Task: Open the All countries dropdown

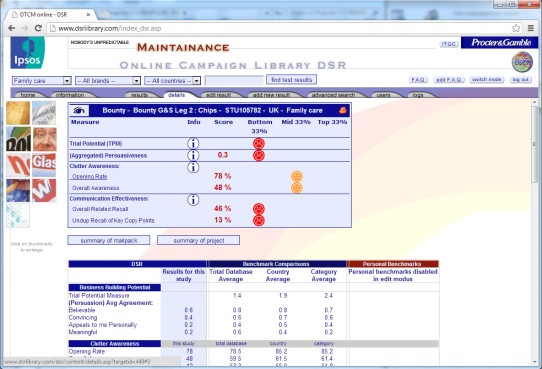Action: pos(172,81)
